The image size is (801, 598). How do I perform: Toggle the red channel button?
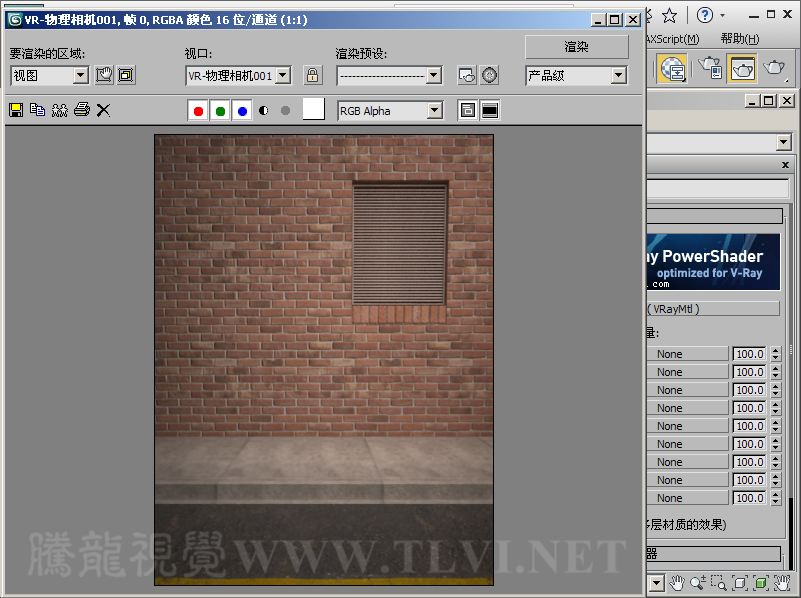coord(198,111)
